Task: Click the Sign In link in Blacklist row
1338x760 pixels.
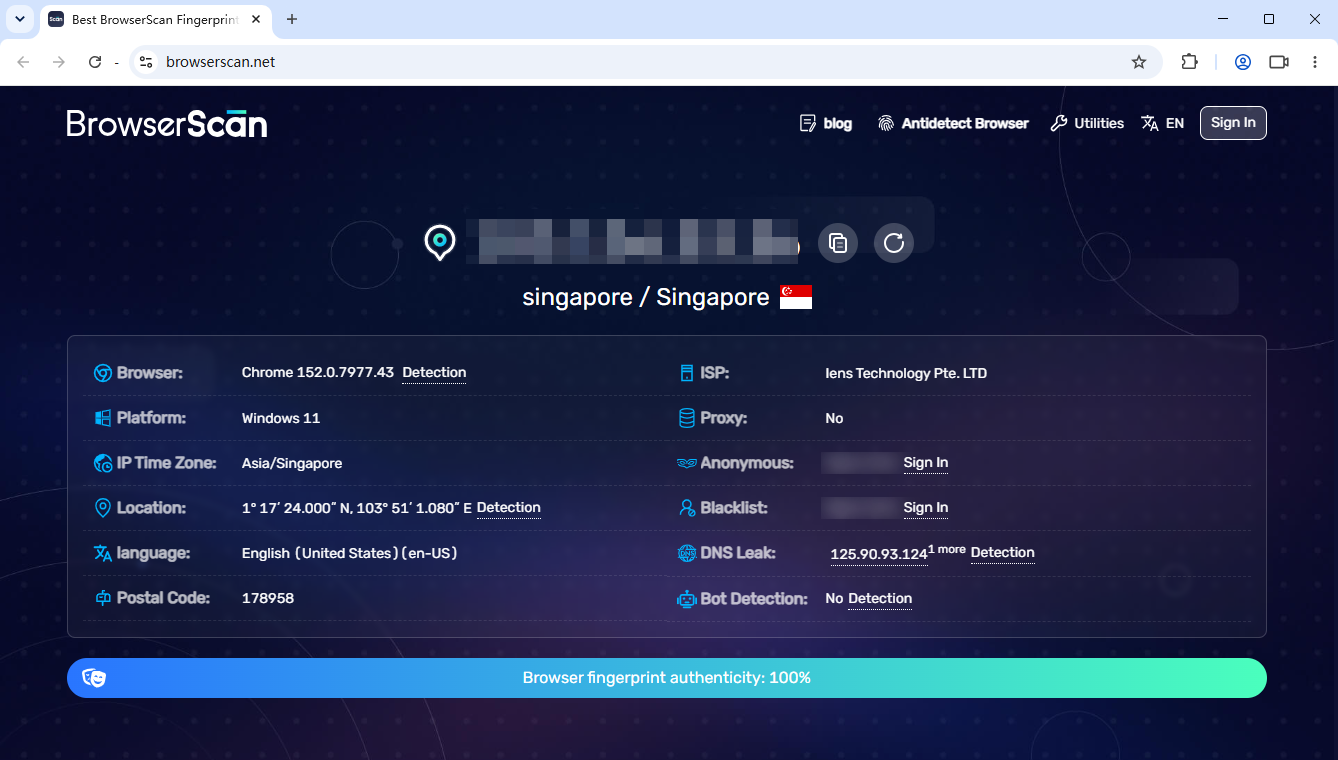Action: click(x=926, y=508)
